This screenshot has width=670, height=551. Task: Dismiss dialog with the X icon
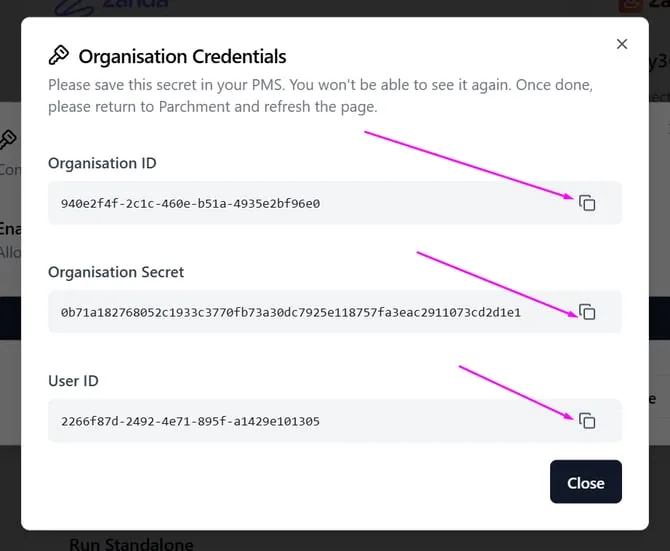click(x=622, y=44)
